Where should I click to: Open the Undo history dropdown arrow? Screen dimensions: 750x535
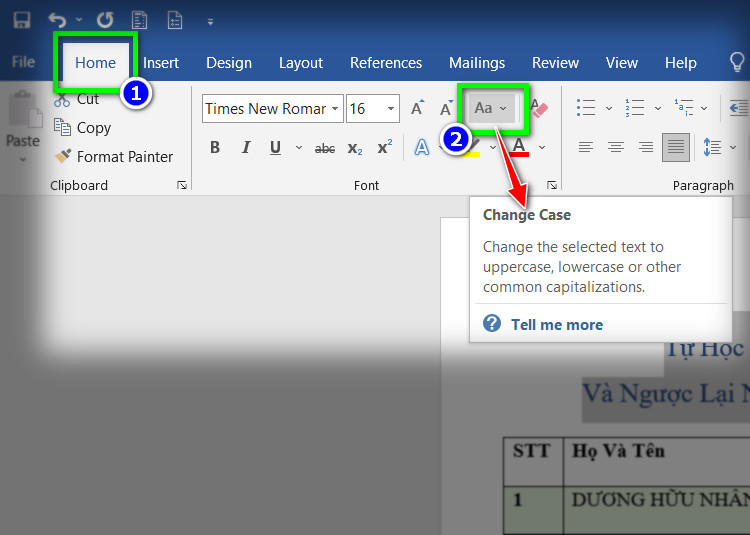[x=79, y=20]
